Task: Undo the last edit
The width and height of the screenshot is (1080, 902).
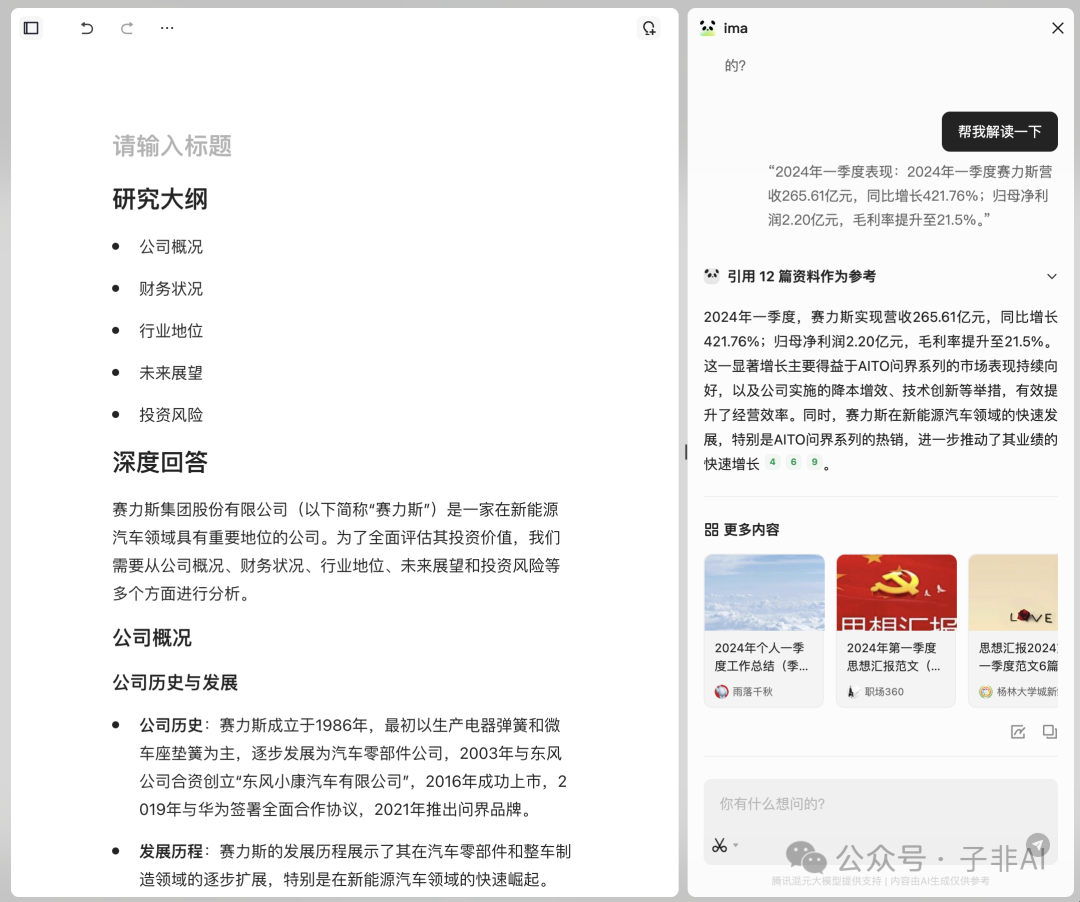Action: tap(87, 28)
